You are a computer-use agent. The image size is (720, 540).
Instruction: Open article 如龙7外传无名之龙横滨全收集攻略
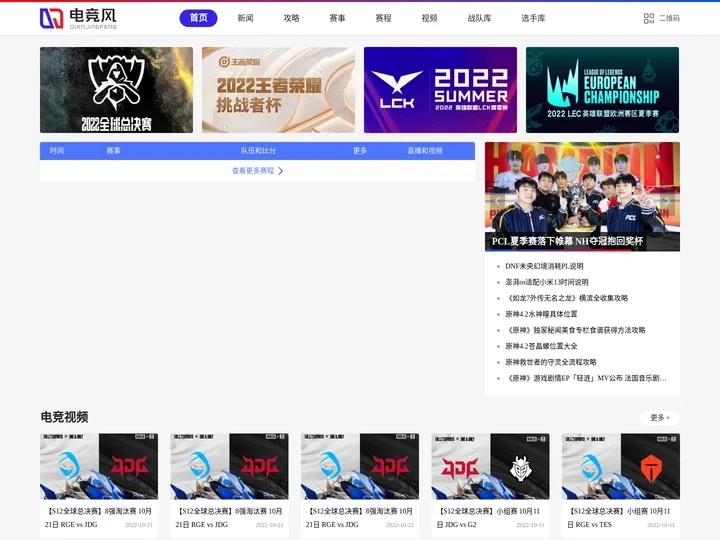coord(567,298)
